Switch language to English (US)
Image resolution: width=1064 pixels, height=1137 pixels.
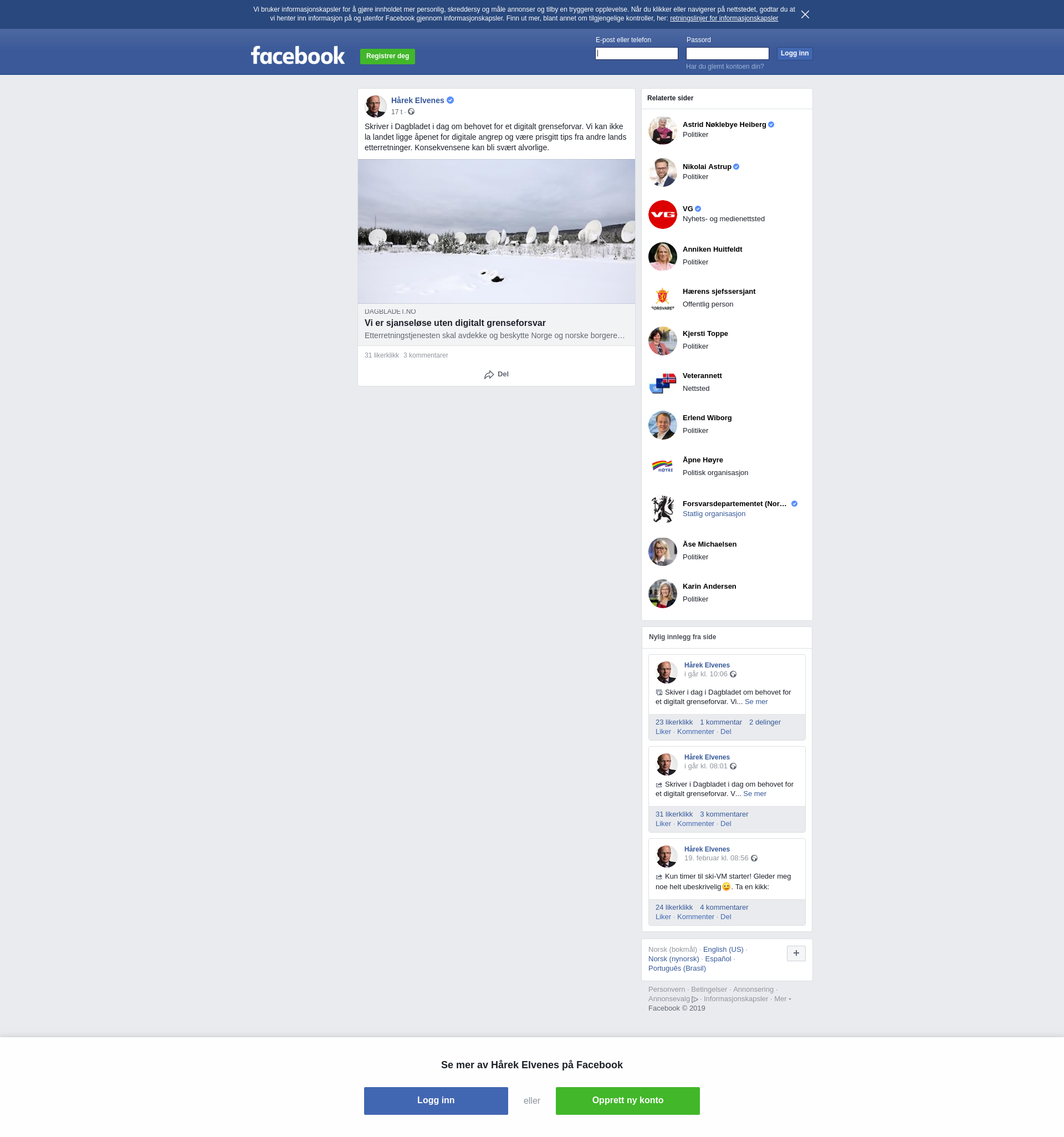[723, 949]
